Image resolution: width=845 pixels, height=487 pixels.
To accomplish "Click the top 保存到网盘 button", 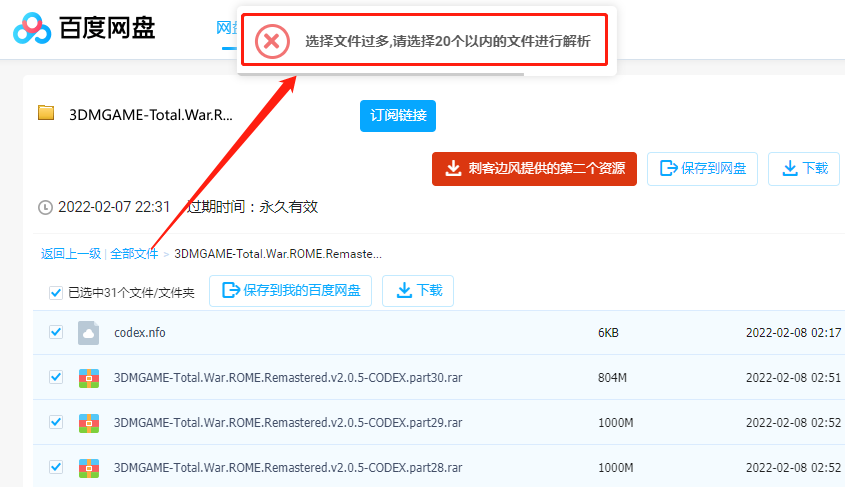I will (x=702, y=169).
